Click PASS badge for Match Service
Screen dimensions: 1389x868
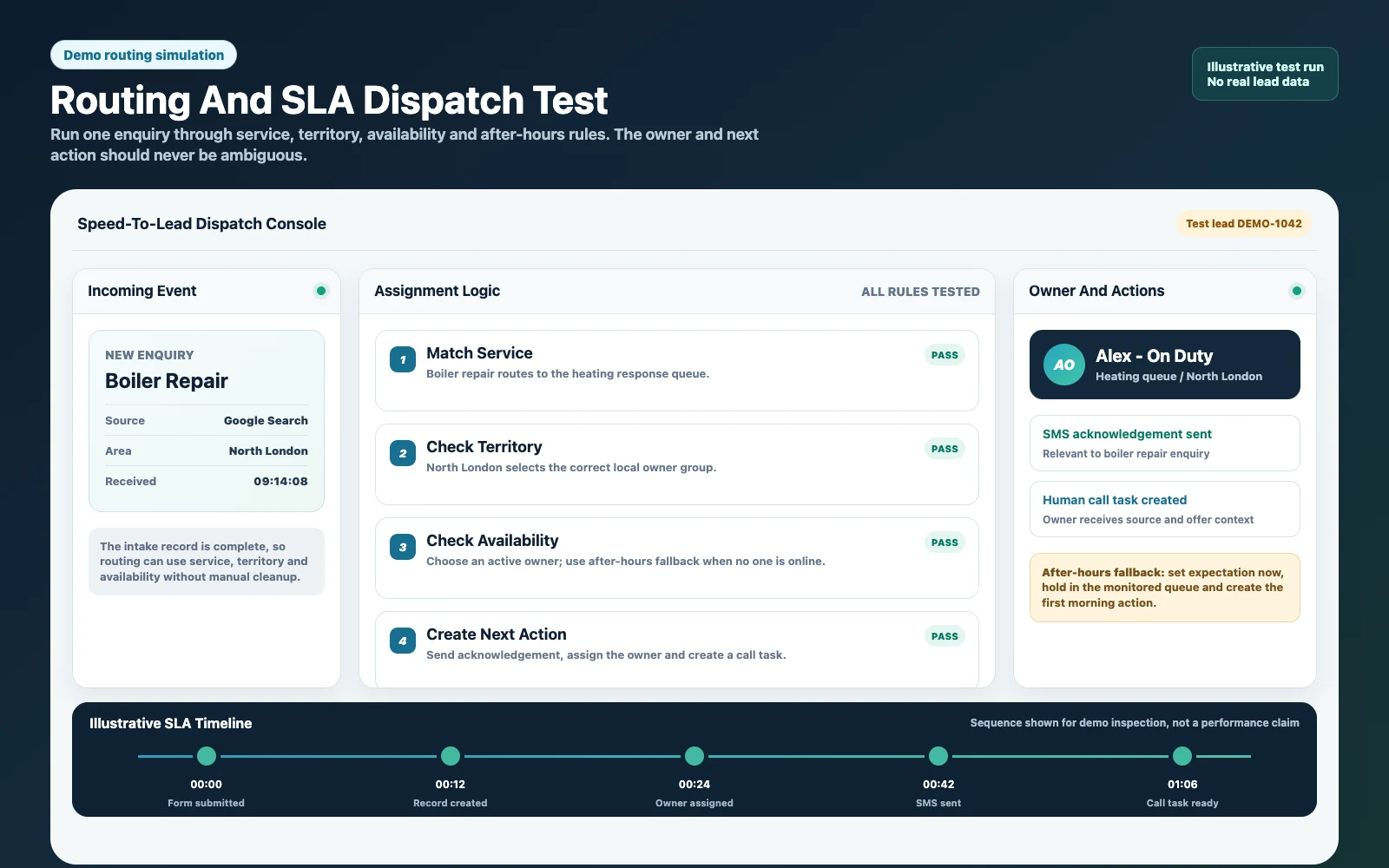(945, 355)
